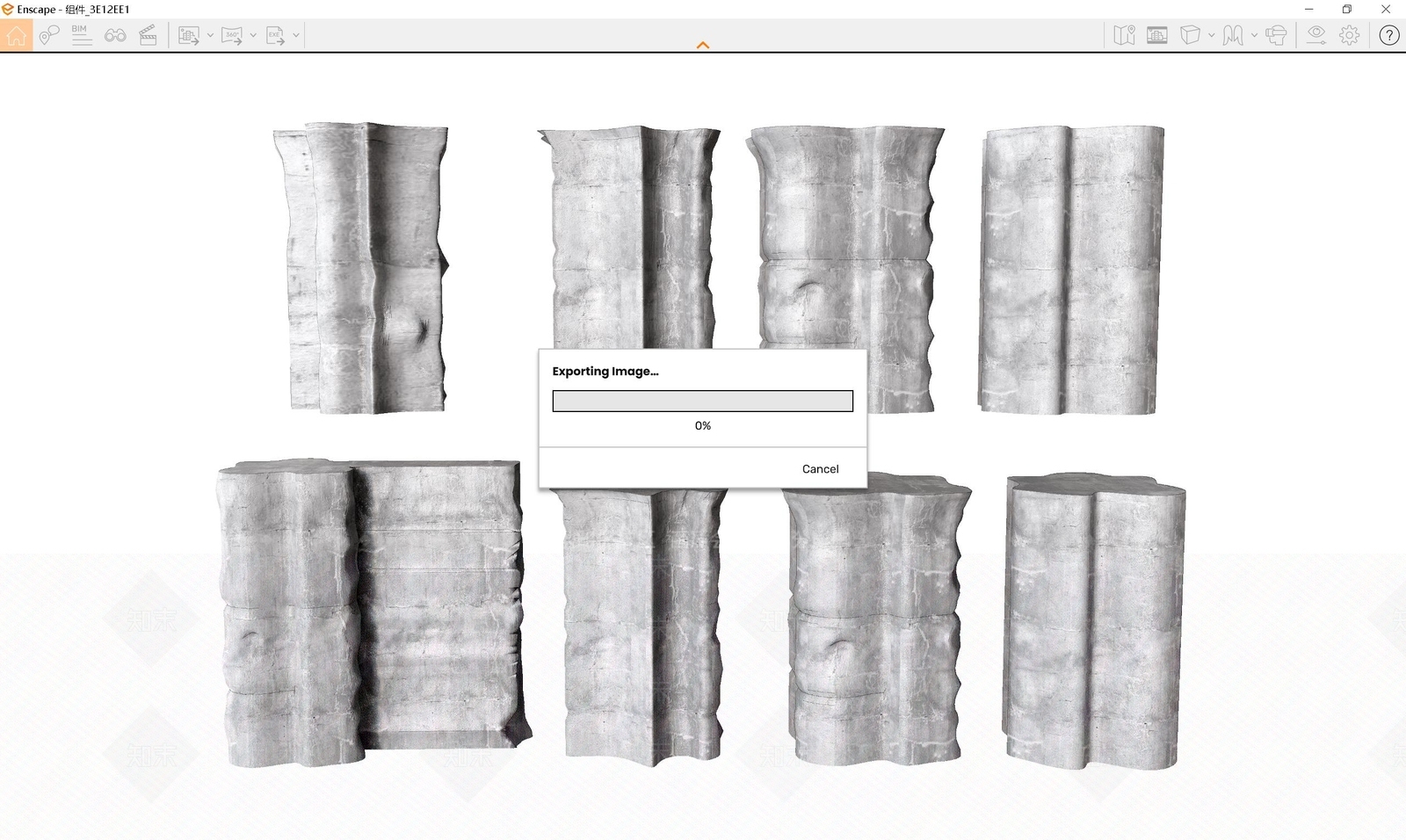Toggle the VR headset mode
Viewport: 1406px width, 840px height.
pos(1277,35)
